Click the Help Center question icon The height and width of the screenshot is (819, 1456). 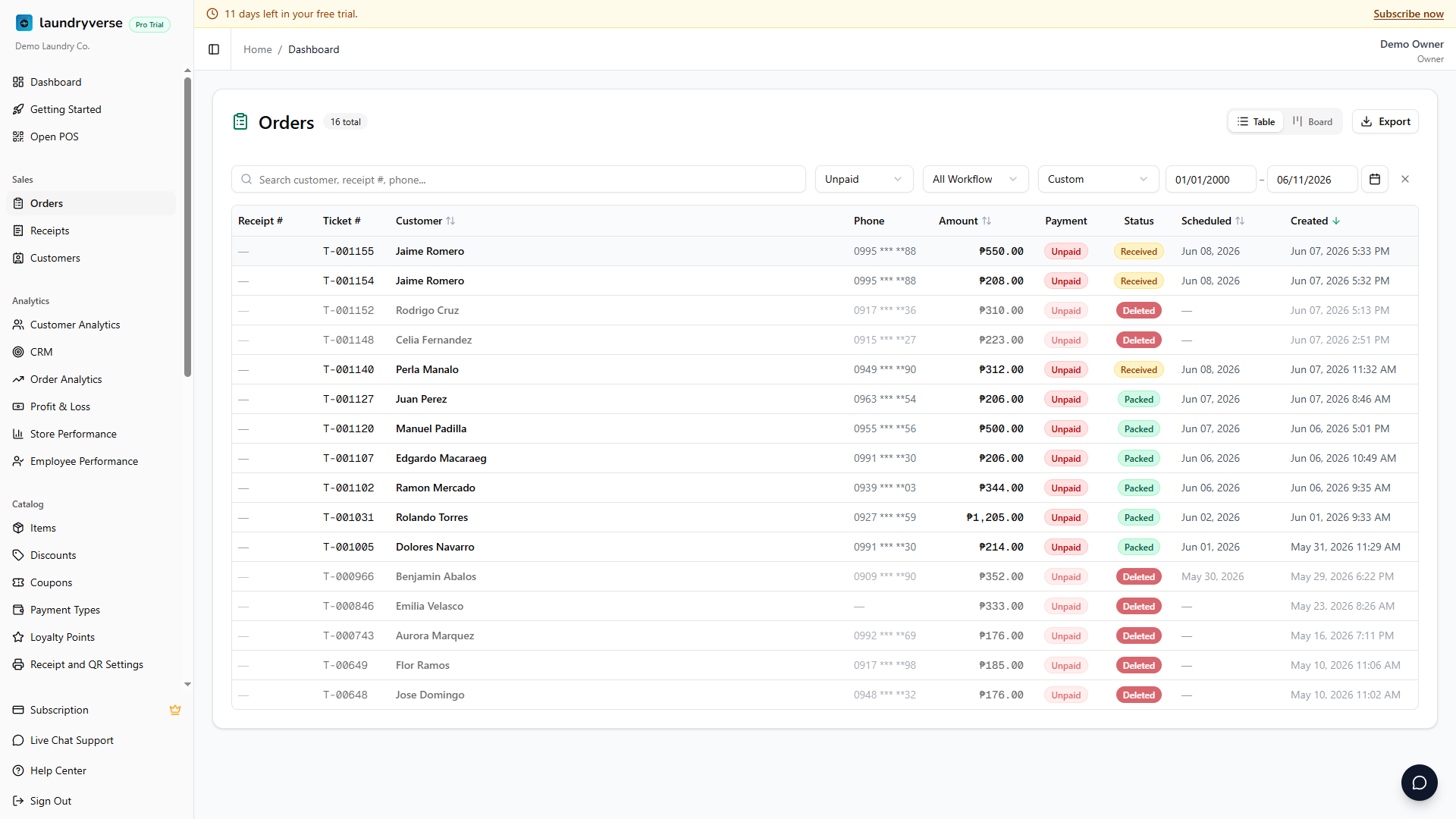click(x=18, y=770)
